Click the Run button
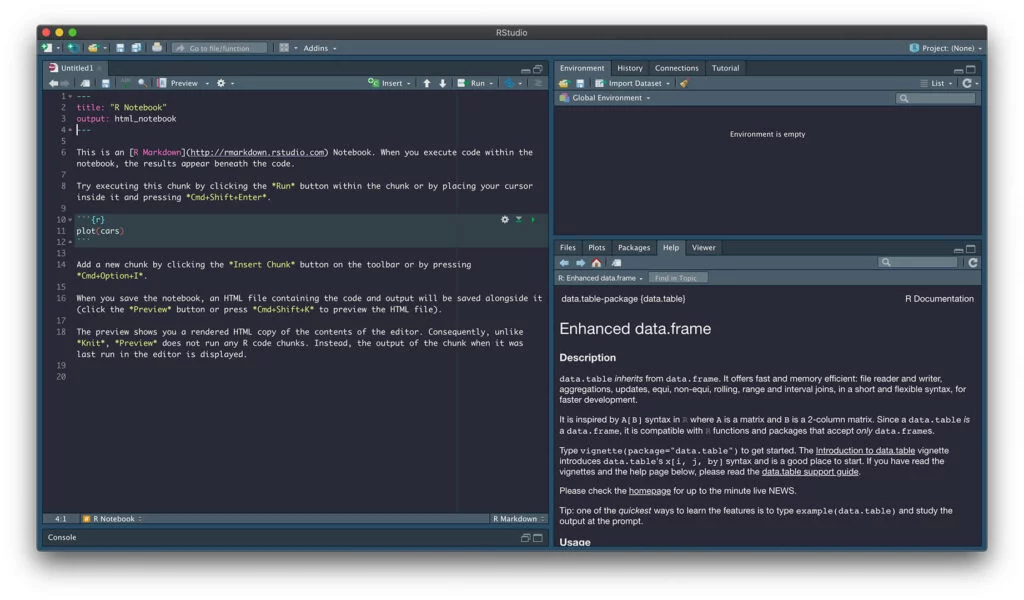Viewport: 1024px width, 600px height. point(472,83)
